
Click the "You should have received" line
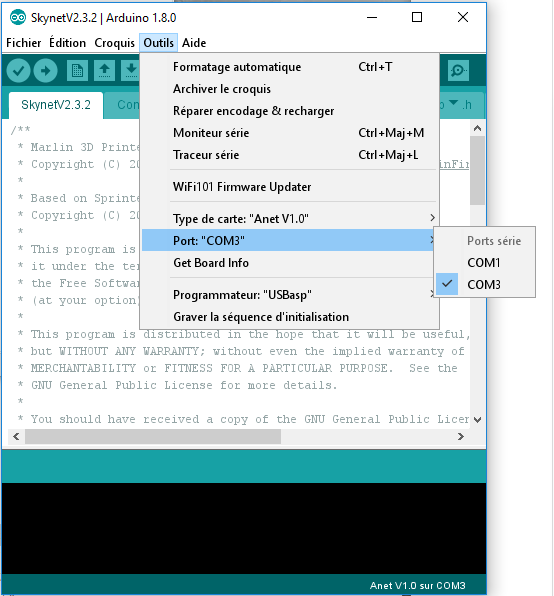click(x=243, y=419)
